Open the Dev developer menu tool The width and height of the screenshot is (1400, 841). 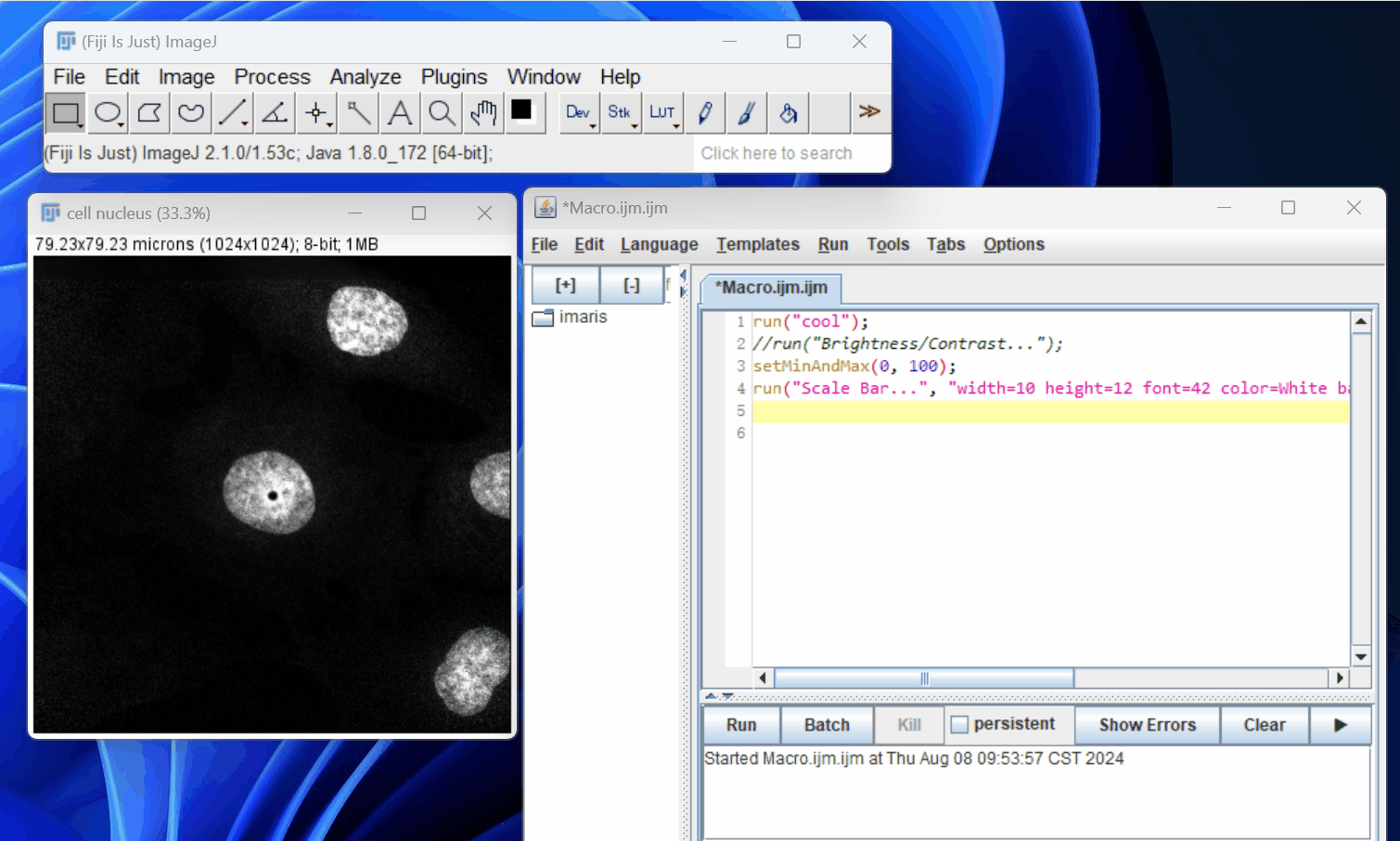coord(579,113)
